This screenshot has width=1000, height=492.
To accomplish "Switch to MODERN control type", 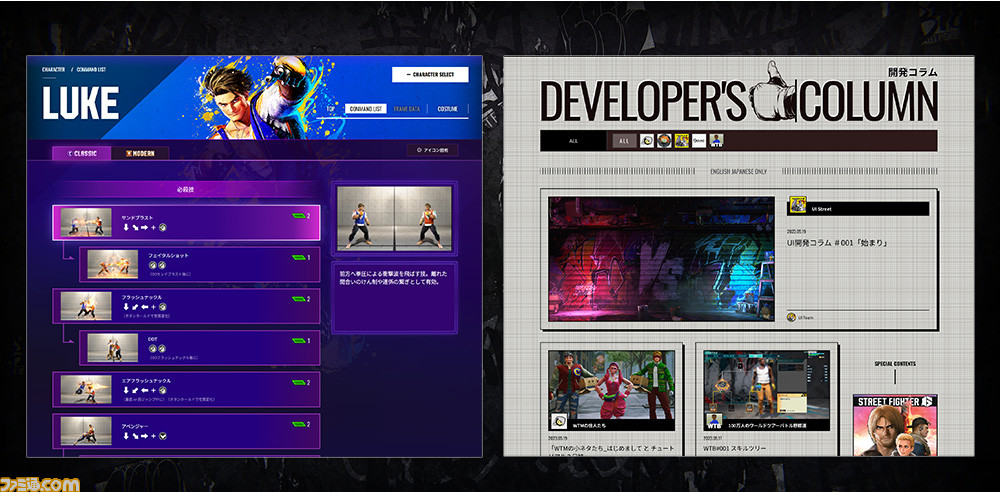I will tap(140, 153).
